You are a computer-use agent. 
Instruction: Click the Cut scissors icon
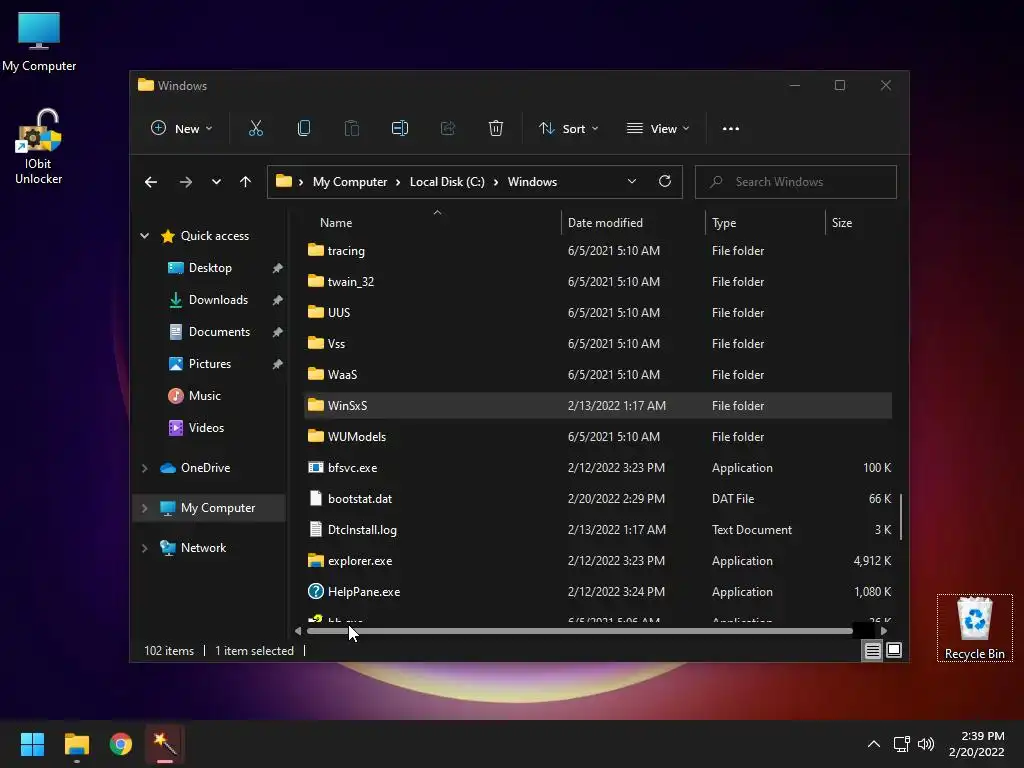tap(255, 129)
